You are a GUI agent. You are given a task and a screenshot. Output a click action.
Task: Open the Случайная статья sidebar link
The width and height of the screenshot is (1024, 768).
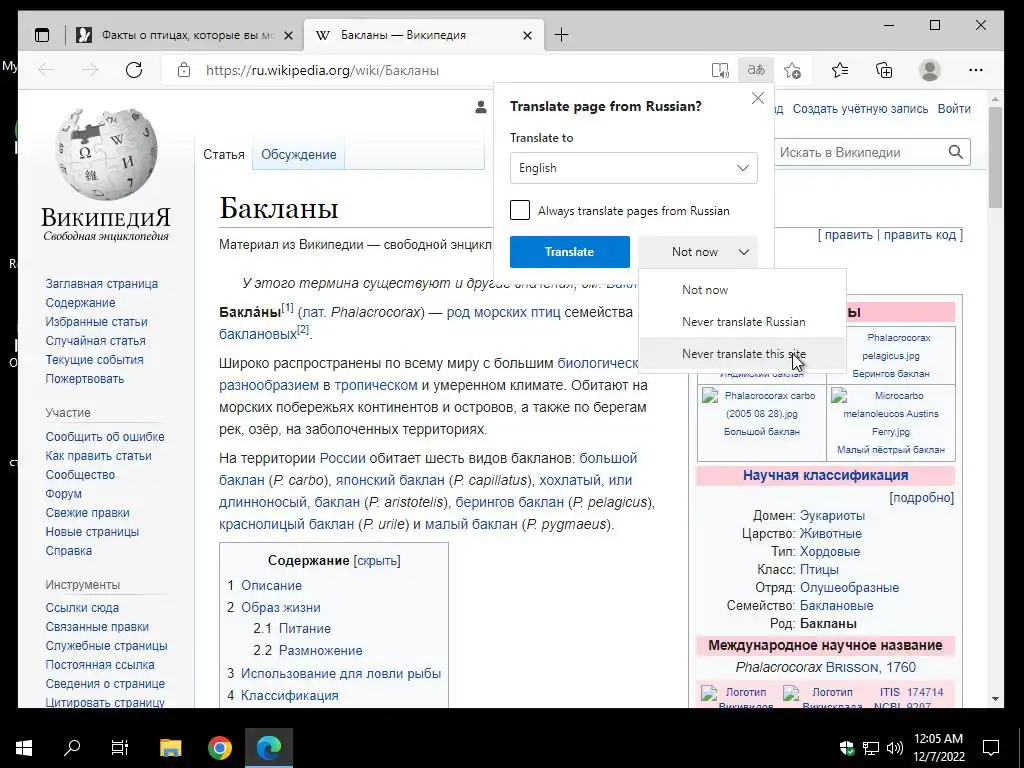coord(95,340)
